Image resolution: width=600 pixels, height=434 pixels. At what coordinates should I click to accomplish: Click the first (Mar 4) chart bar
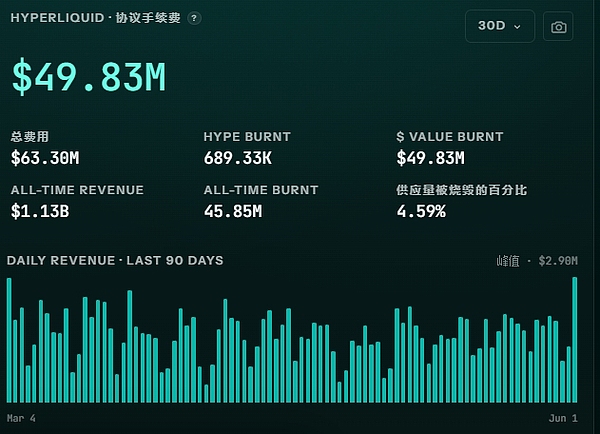coord(9,340)
